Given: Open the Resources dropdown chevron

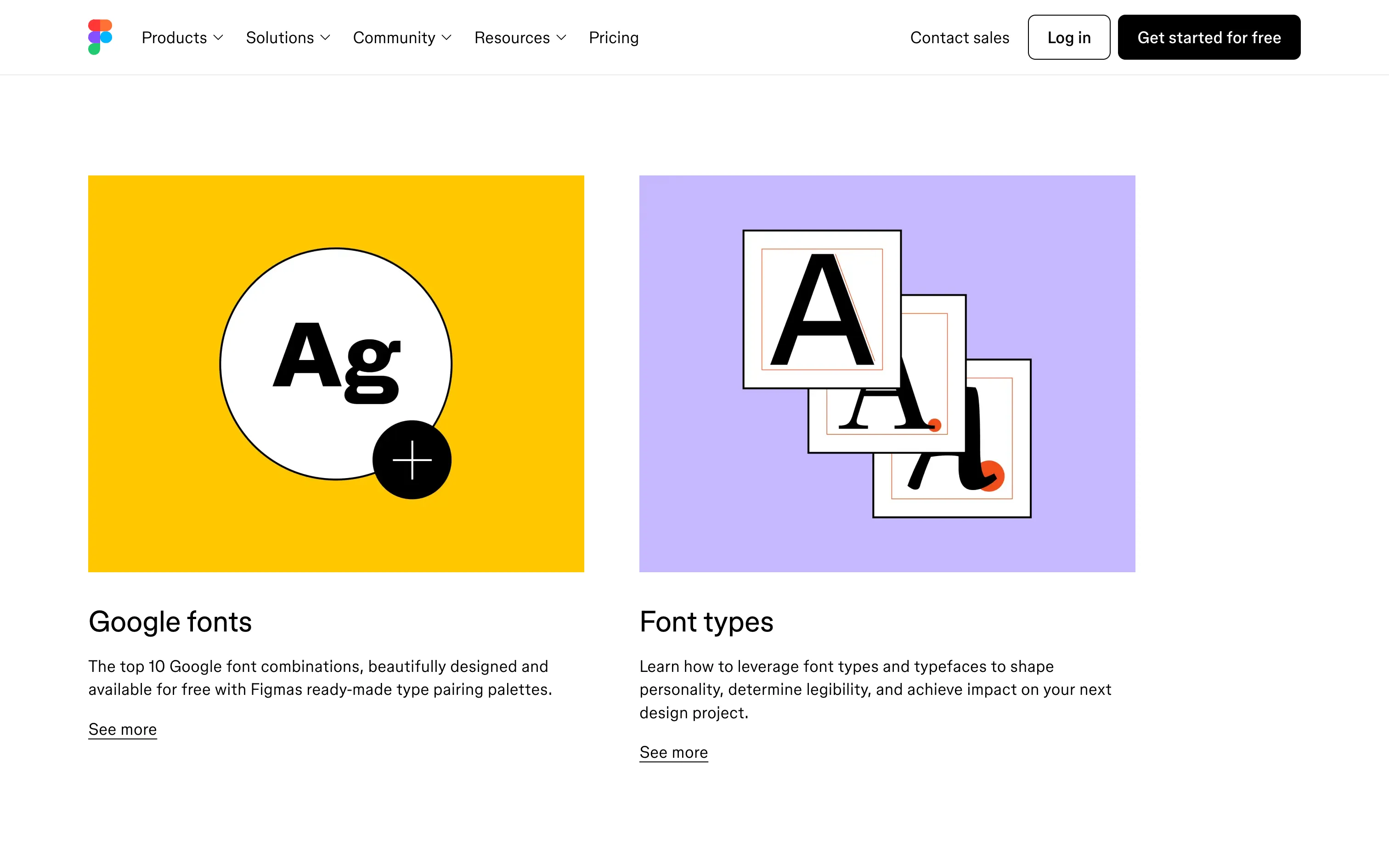Looking at the screenshot, I should click(561, 38).
